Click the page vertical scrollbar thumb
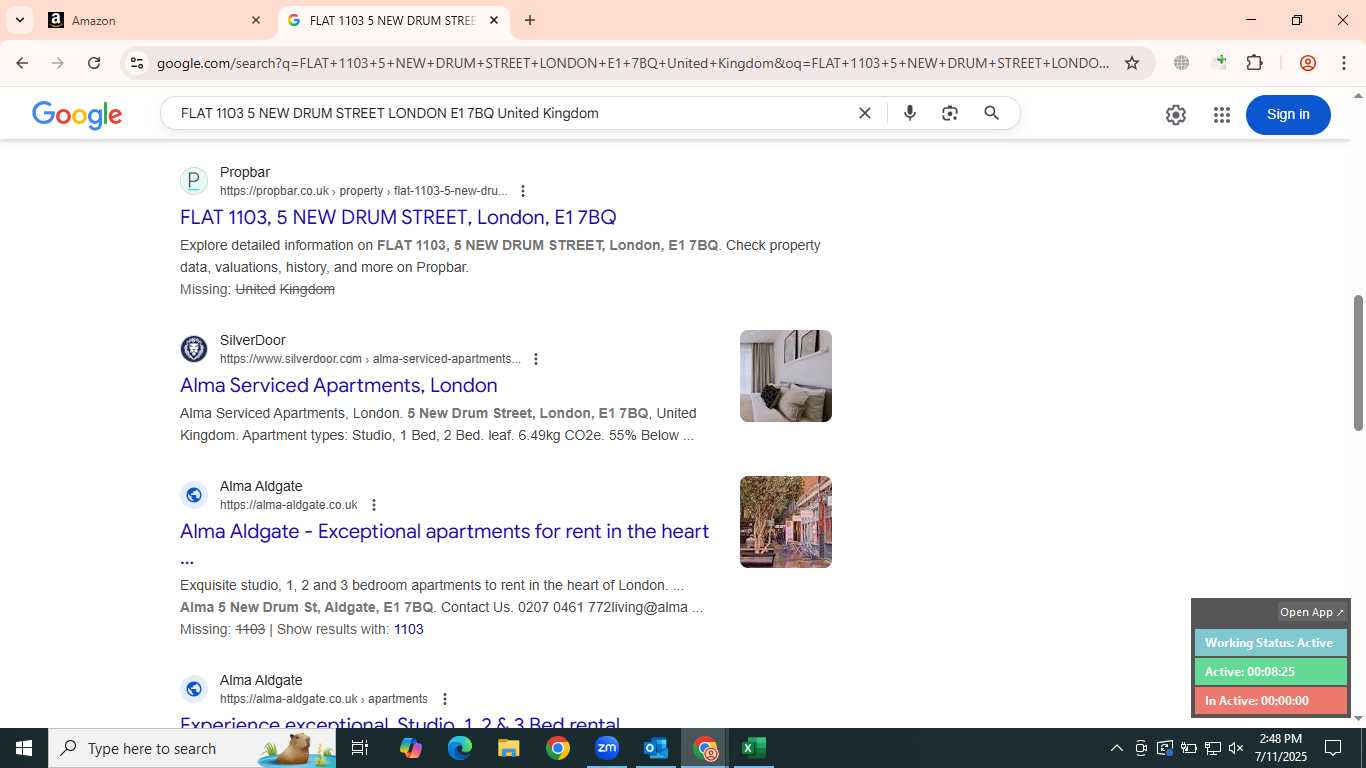 [1358, 363]
